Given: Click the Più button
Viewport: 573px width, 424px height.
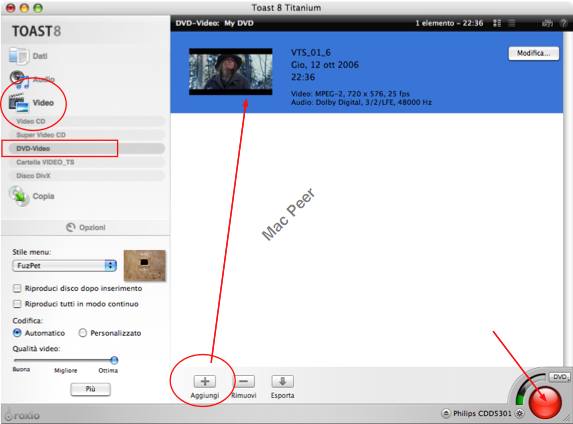Looking at the screenshot, I should (90, 389).
